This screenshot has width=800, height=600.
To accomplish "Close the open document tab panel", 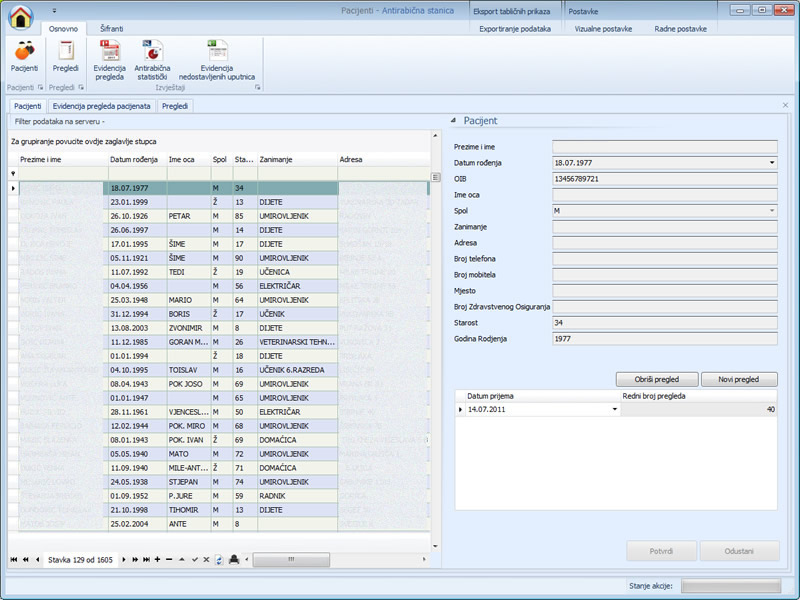I will pyautogui.click(x=785, y=105).
